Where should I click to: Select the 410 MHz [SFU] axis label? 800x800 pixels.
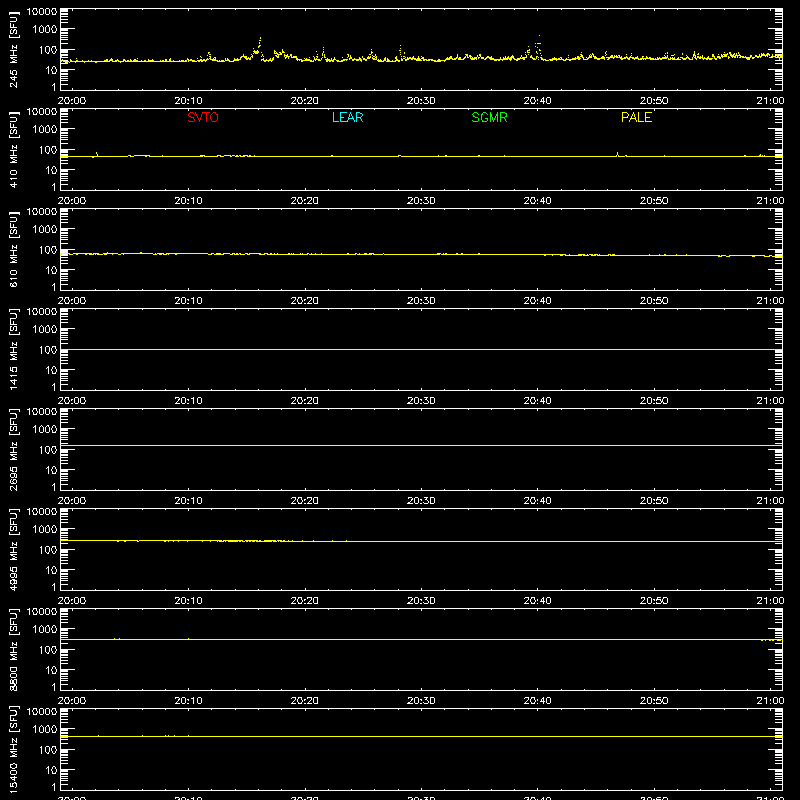[14, 149]
